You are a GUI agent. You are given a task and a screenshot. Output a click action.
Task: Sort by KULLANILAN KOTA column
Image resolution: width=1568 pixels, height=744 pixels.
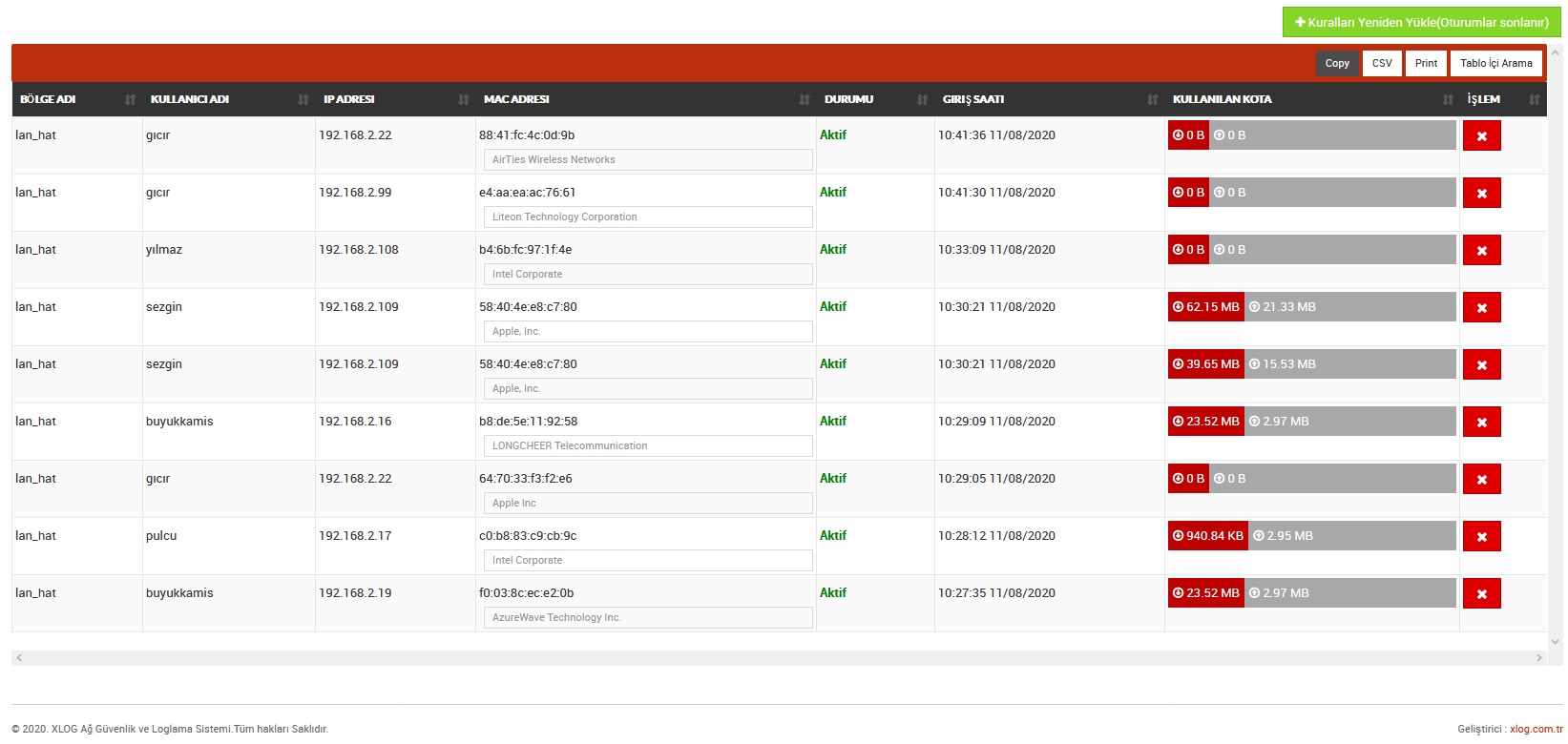coord(1312,99)
